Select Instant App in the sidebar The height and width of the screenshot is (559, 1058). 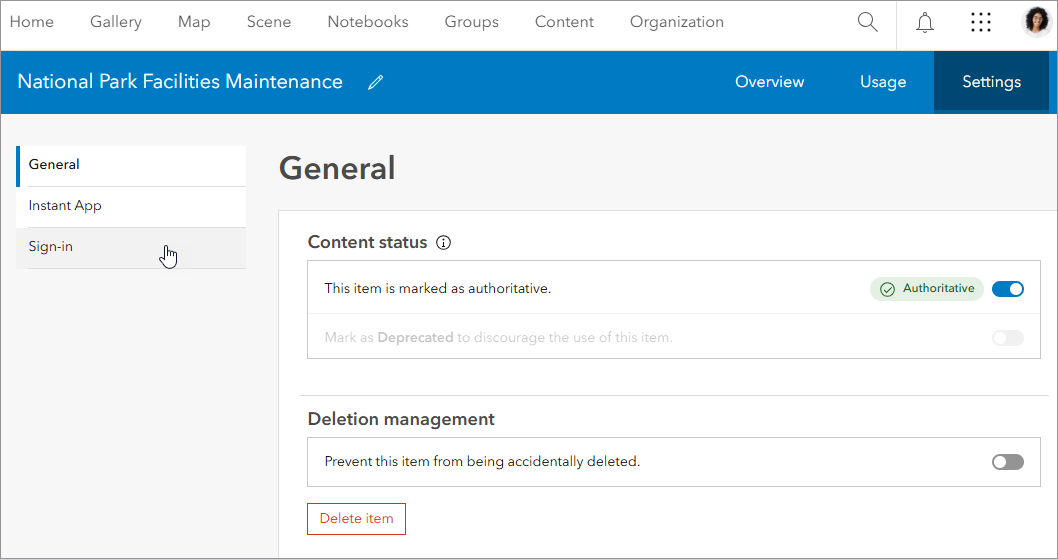[65, 206]
